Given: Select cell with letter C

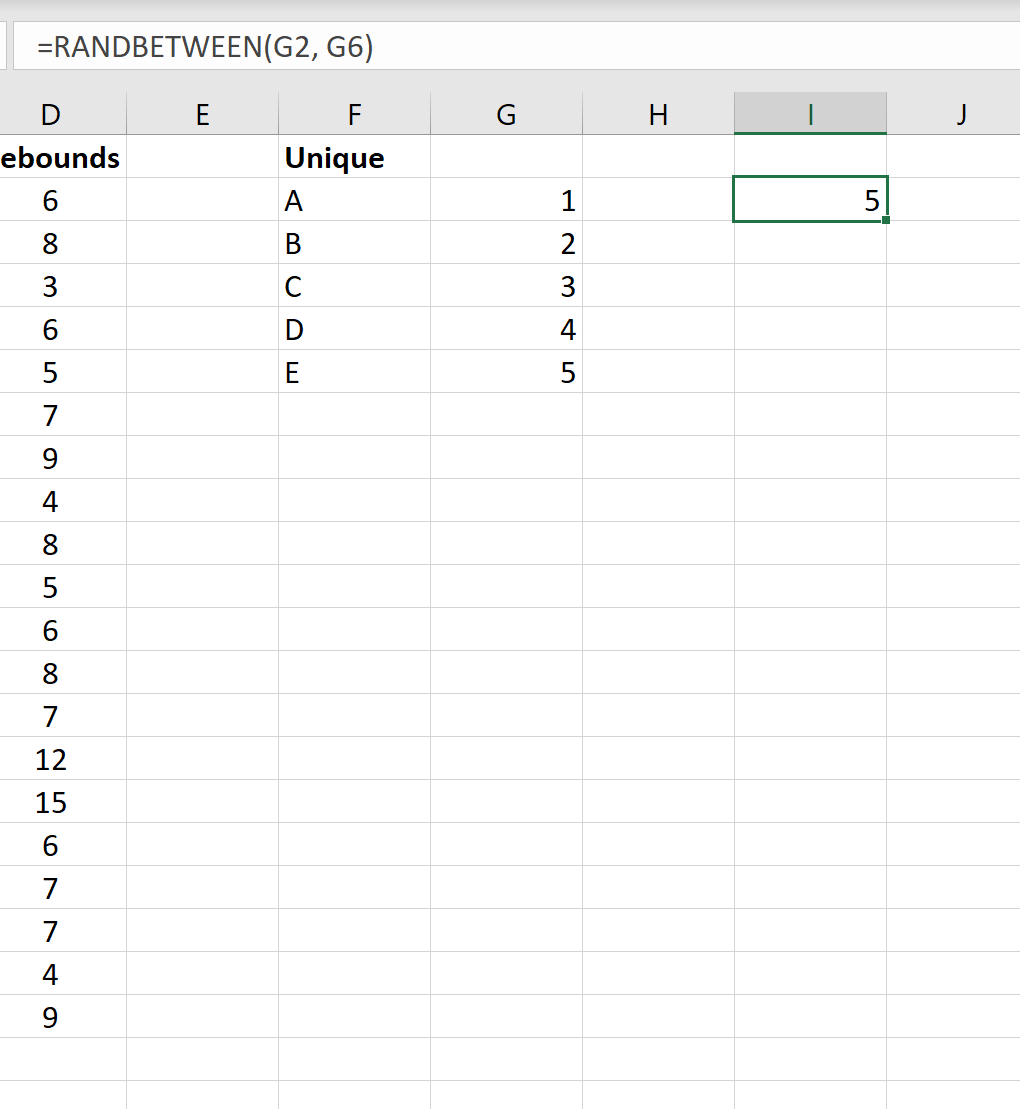Looking at the screenshot, I should click(354, 288).
